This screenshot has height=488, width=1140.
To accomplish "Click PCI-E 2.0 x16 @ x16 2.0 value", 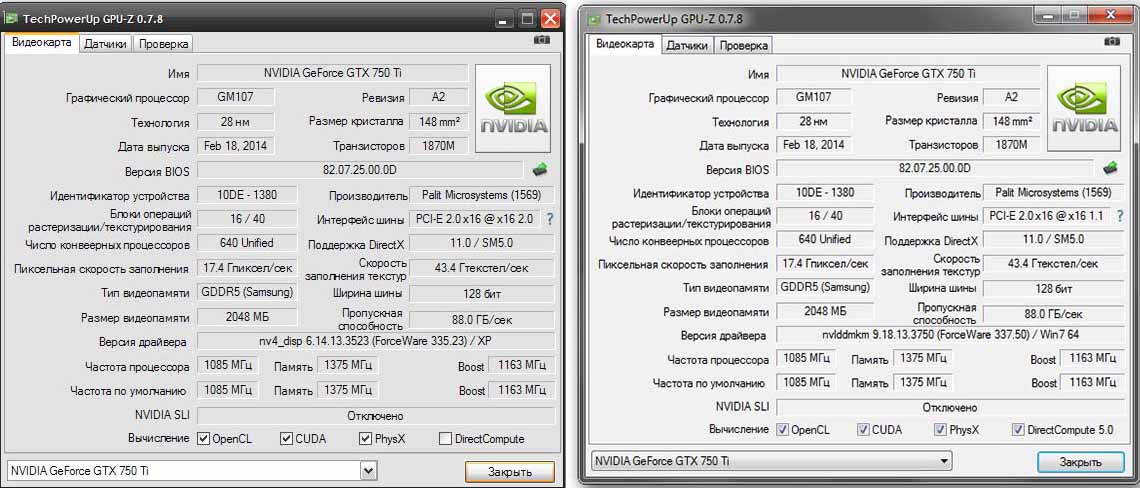I will 474,219.
